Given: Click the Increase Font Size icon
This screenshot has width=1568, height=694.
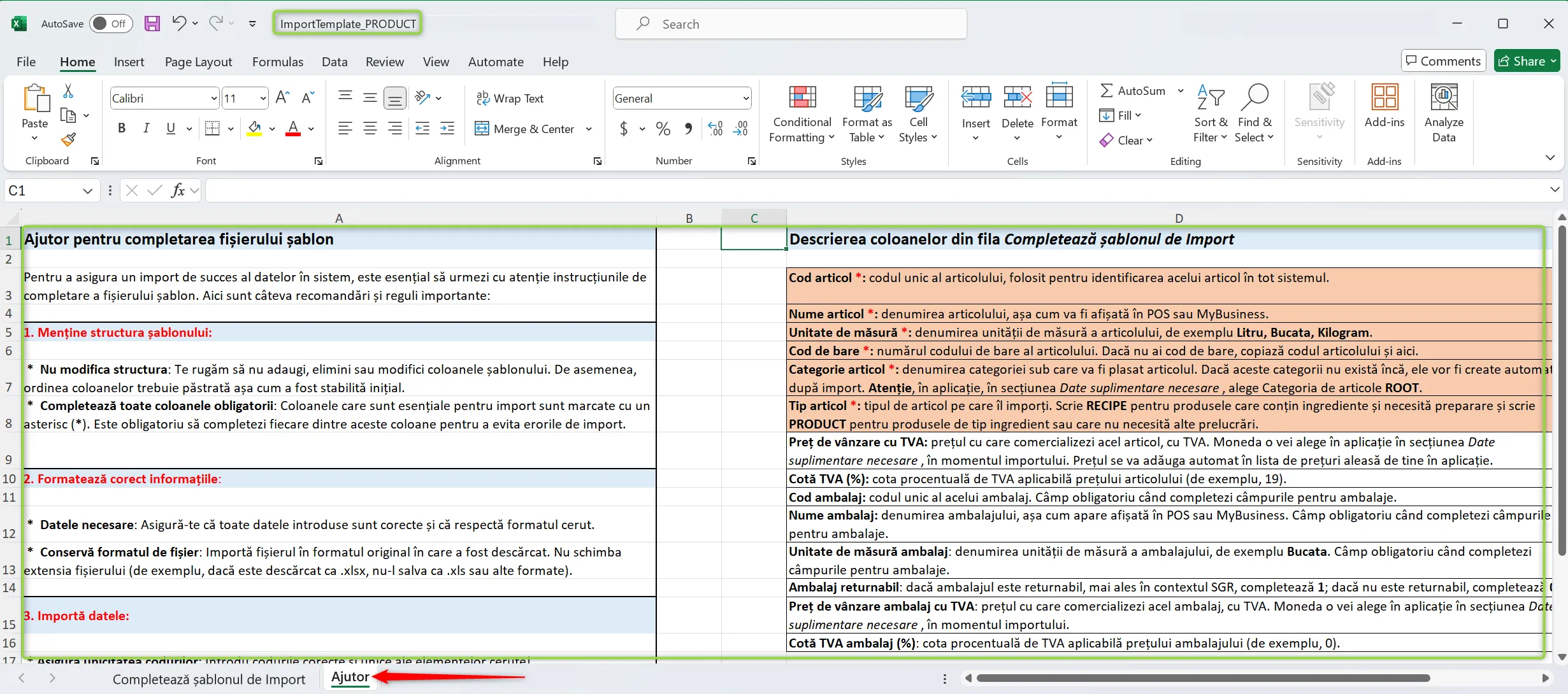Looking at the screenshot, I should click(283, 97).
